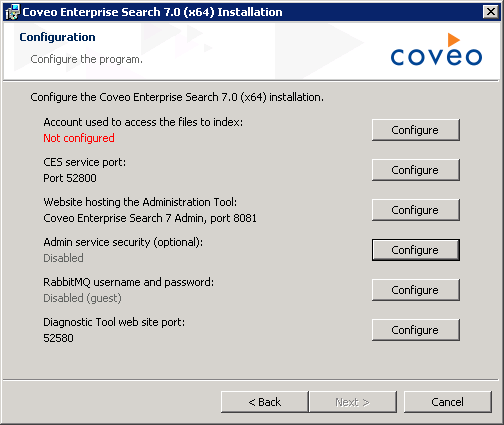The image size is (504, 425).
Task: Click the 'Configuration' heading
Action: pos(57,37)
